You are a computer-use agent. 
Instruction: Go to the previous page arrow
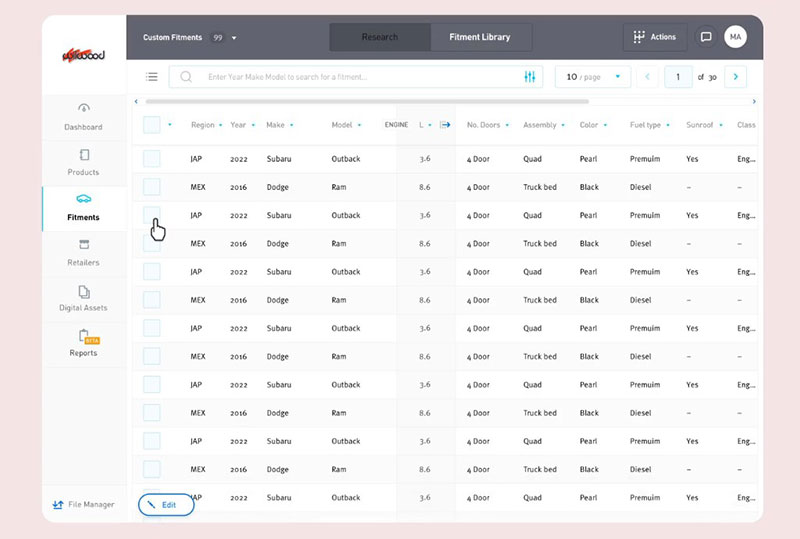647,77
